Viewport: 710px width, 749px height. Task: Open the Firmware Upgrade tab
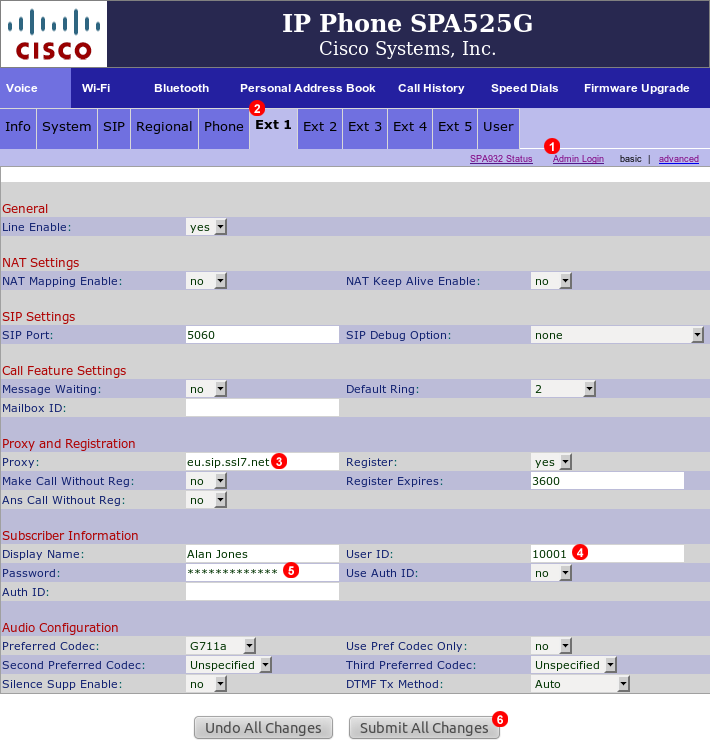pos(636,88)
